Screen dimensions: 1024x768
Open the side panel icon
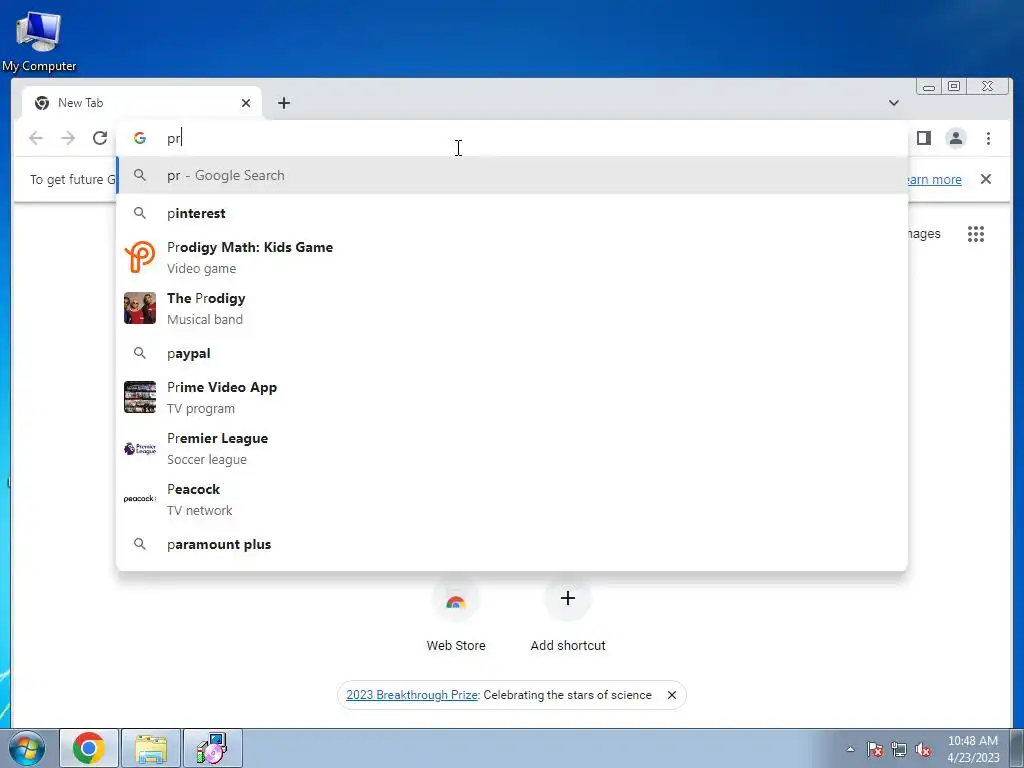(923, 138)
